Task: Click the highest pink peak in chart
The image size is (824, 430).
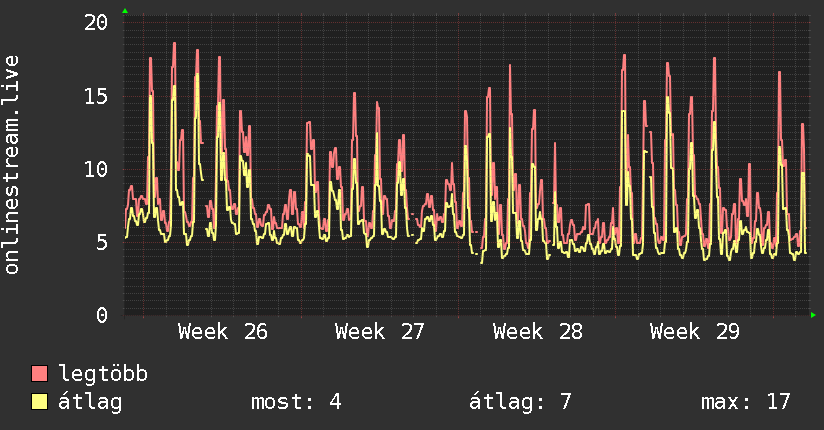Action: click(x=174, y=44)
